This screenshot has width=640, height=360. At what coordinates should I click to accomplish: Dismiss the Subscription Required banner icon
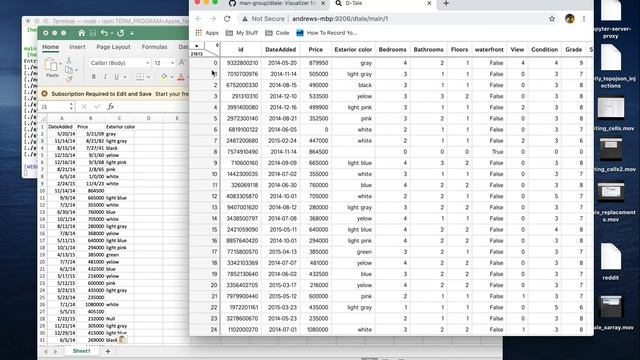44,94
